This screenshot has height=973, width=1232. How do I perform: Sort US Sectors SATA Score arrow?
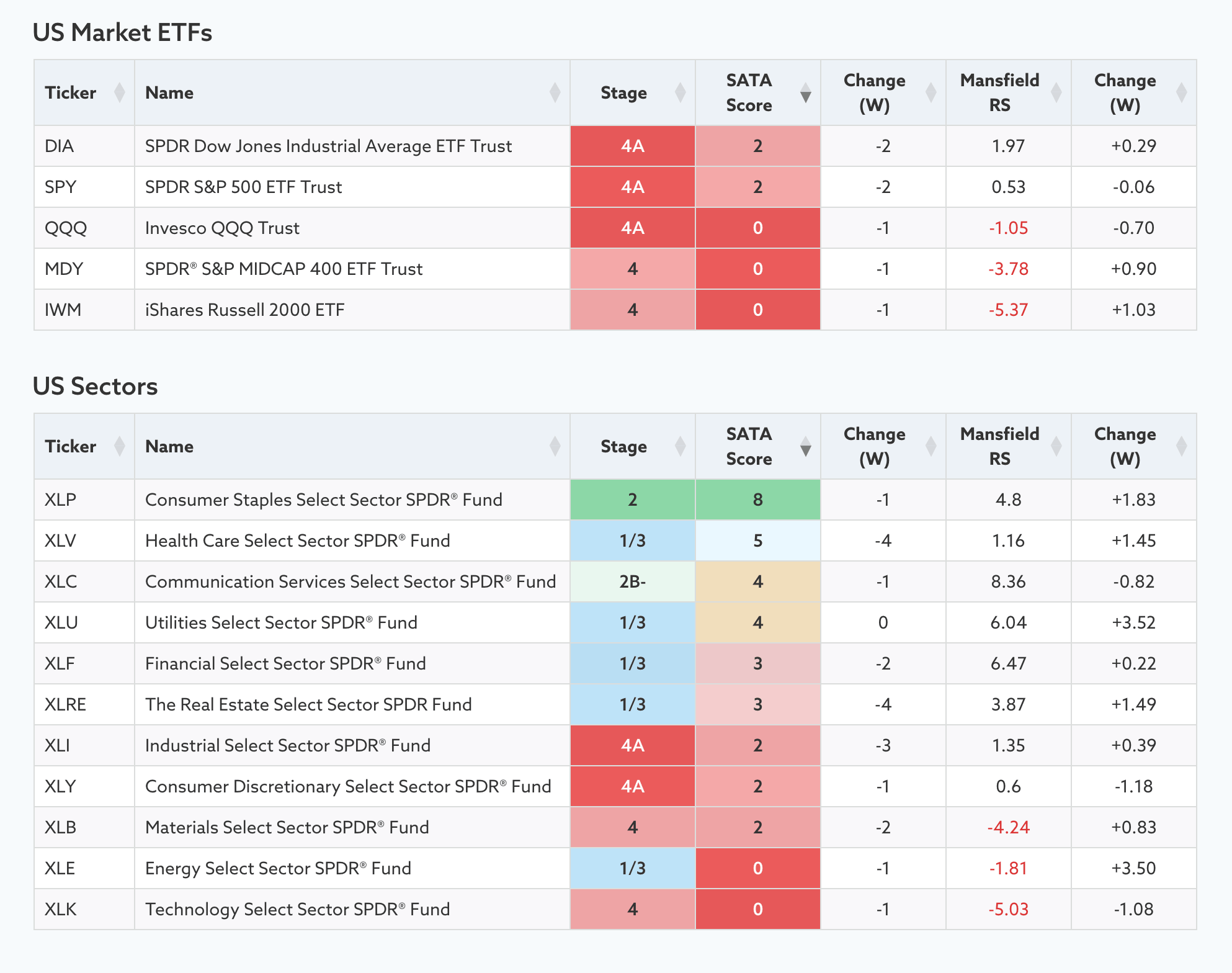point(806,446)
